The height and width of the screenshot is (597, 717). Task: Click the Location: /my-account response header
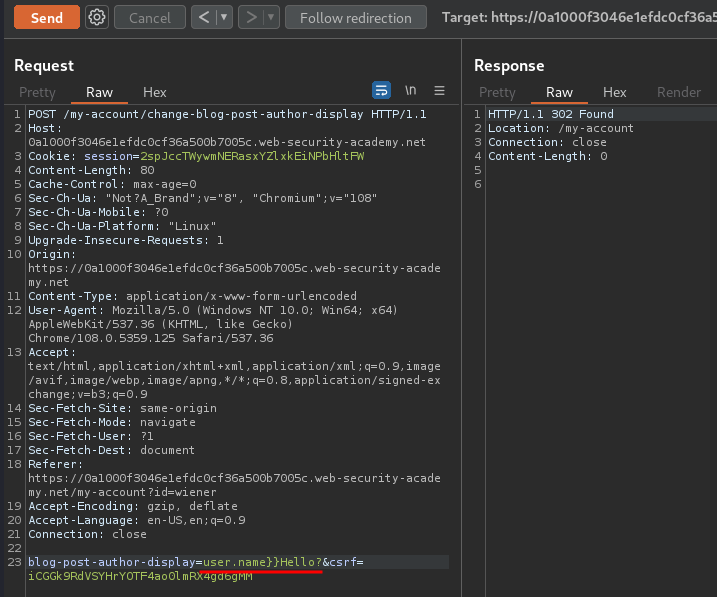(561, 128)
